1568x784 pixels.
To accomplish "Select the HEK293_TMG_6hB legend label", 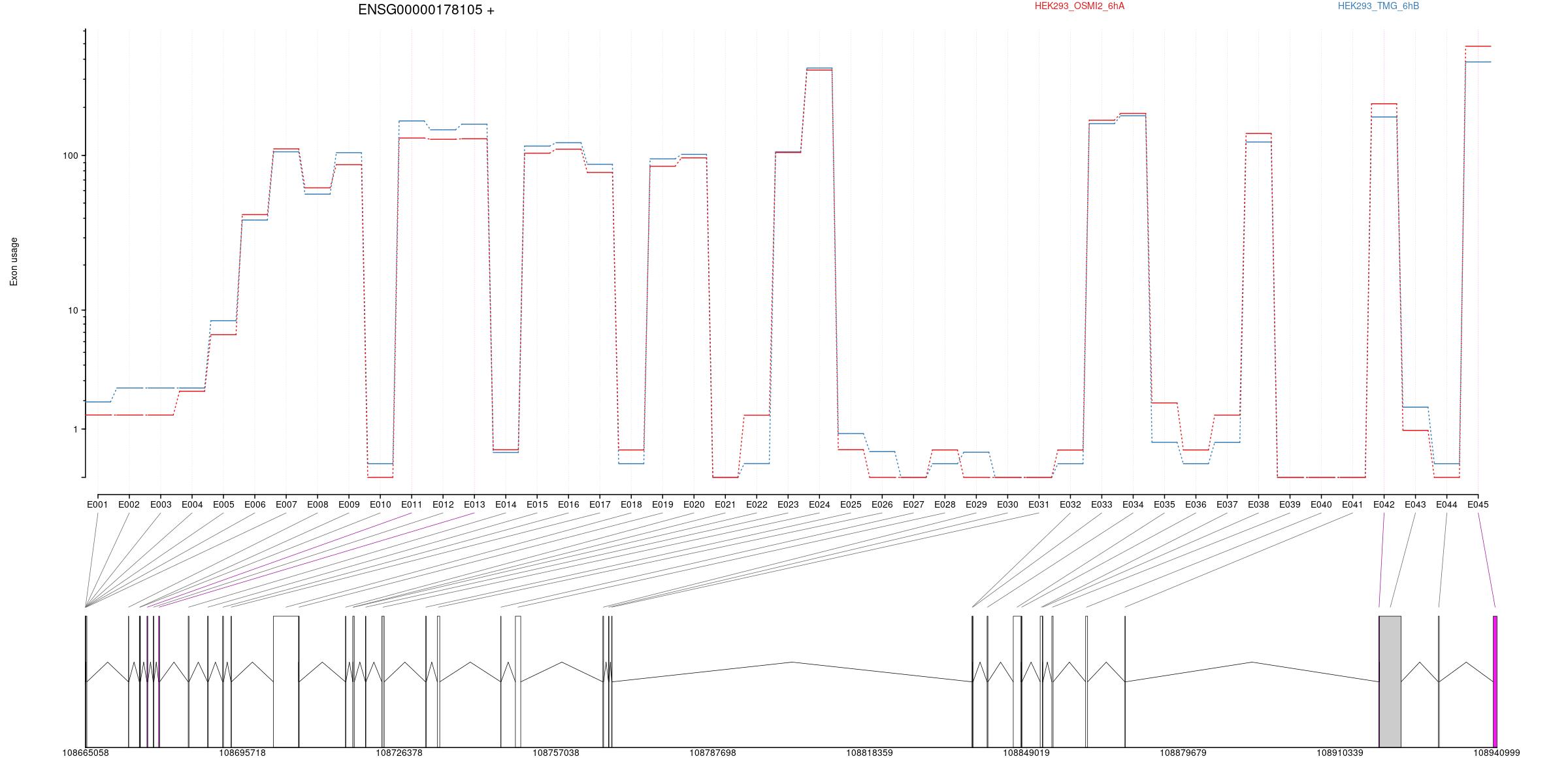I will click(1379, 6).
